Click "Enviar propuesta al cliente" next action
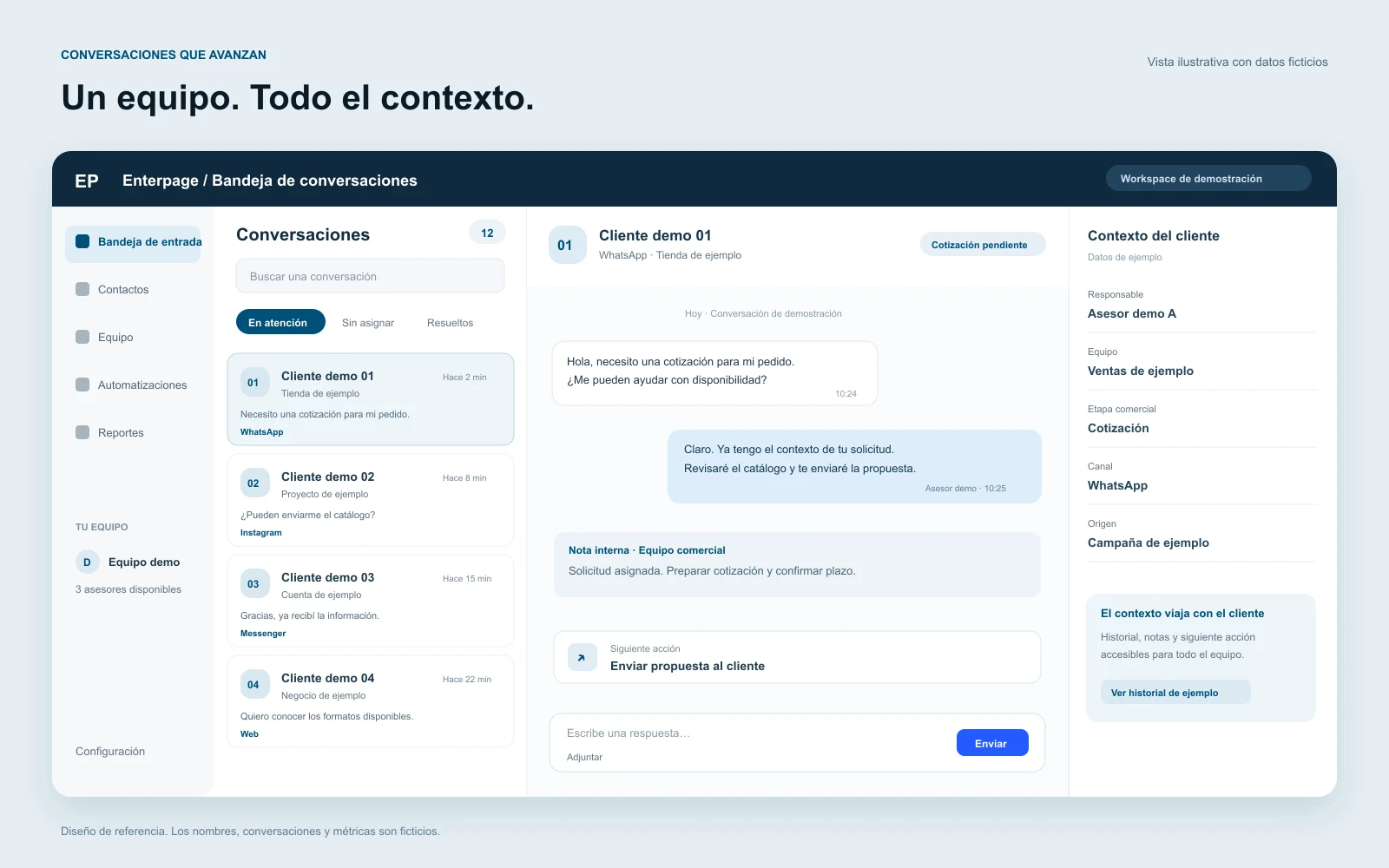The image size is (1389, 868). tap(688, 666)
